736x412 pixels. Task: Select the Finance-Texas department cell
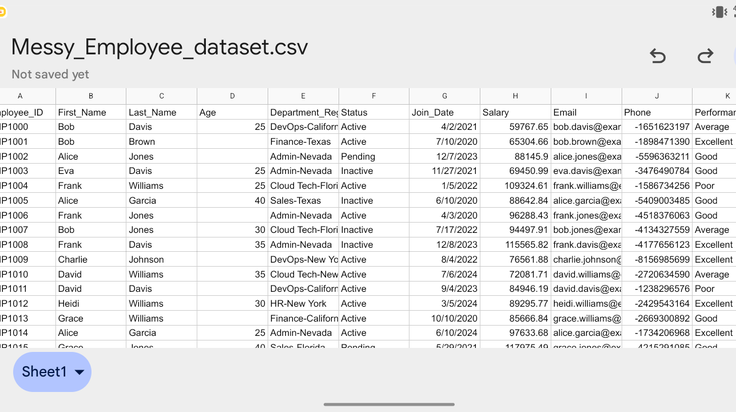point(303,142)
